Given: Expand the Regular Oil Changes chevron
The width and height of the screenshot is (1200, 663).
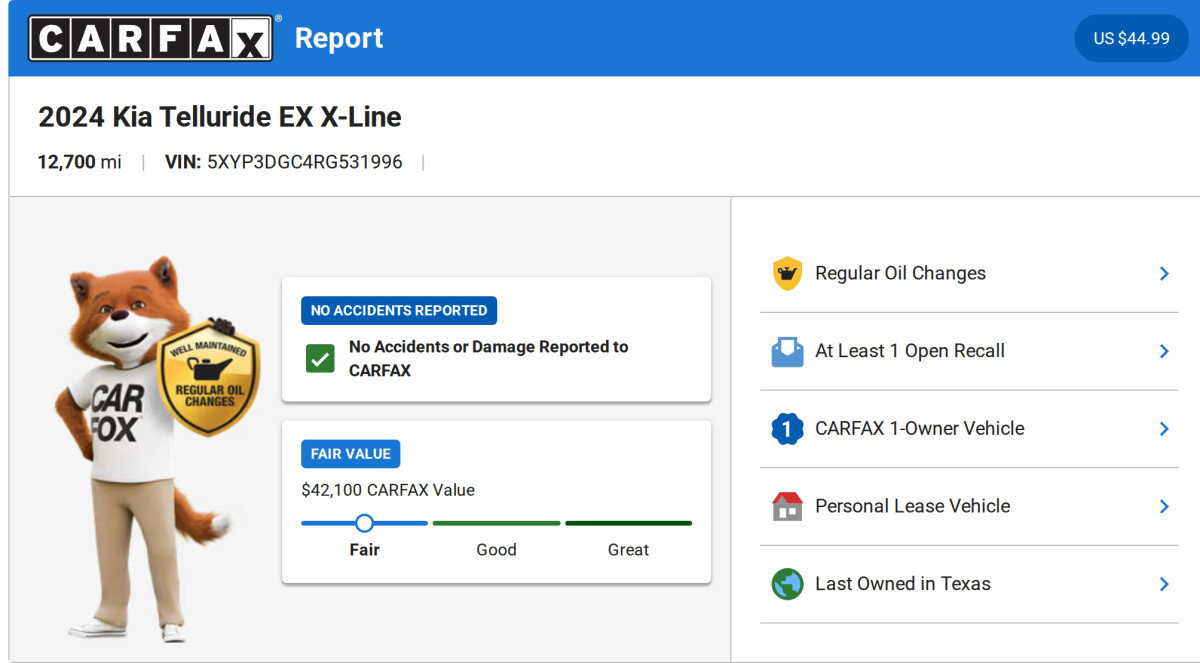Looking at the screenshot, I should 1163,273.
